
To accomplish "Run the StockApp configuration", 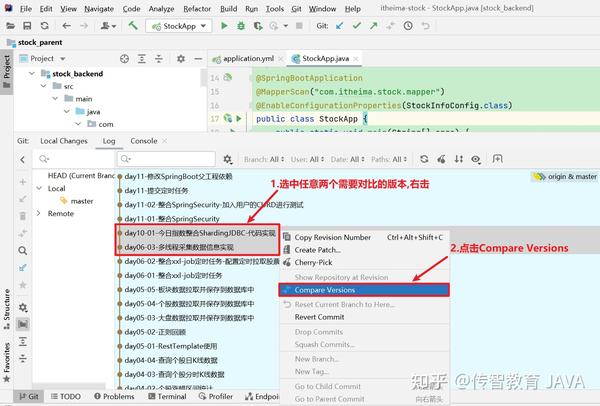I will click(224, 26).
